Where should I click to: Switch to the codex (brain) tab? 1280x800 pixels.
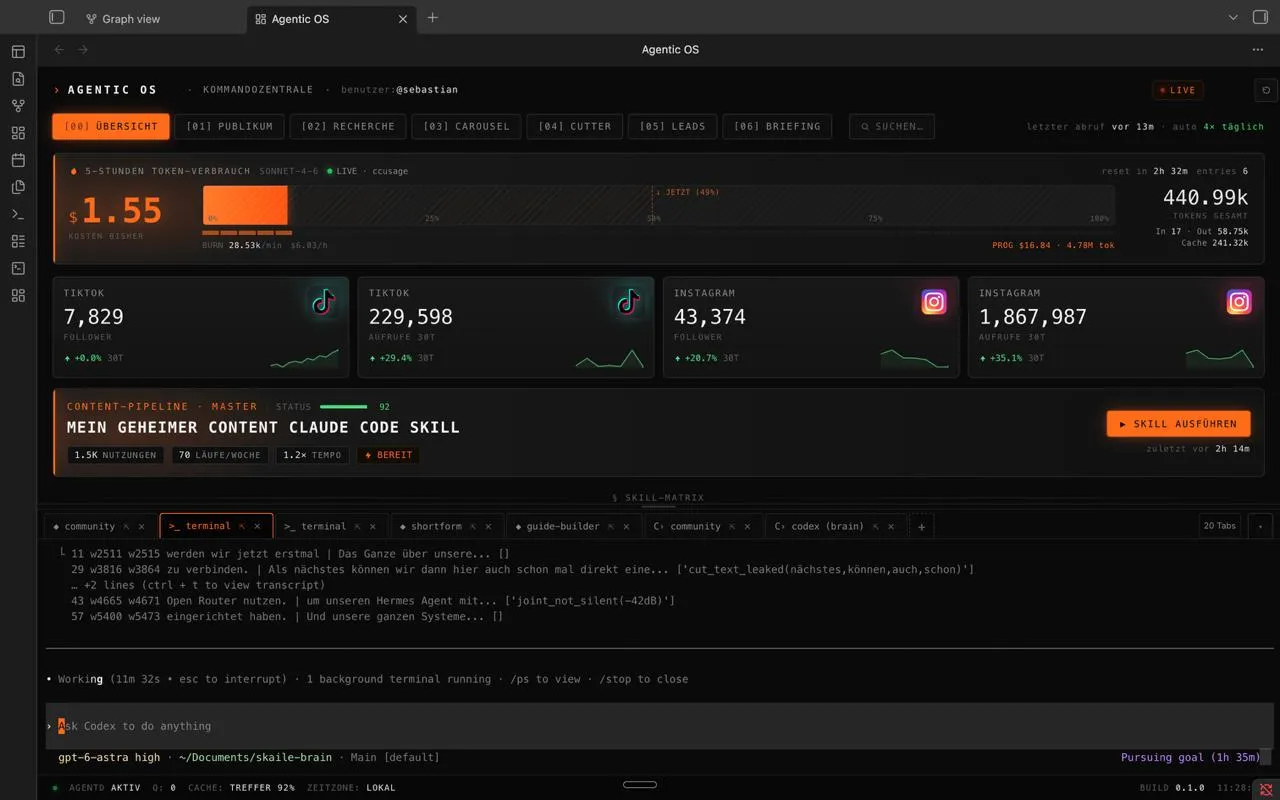point(825,527)
